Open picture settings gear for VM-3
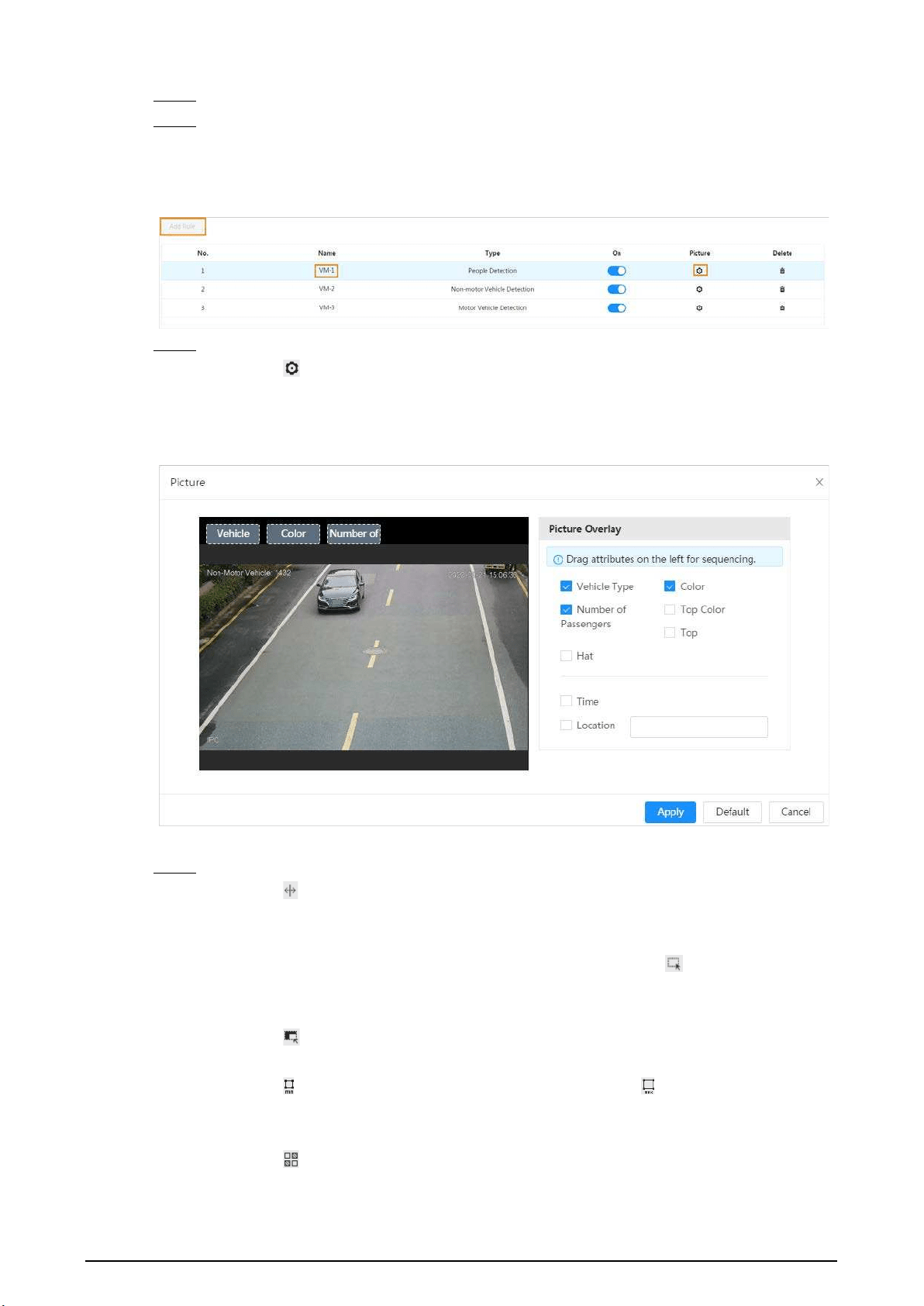Screen dimensions: 924x1306 click(699, 308)
